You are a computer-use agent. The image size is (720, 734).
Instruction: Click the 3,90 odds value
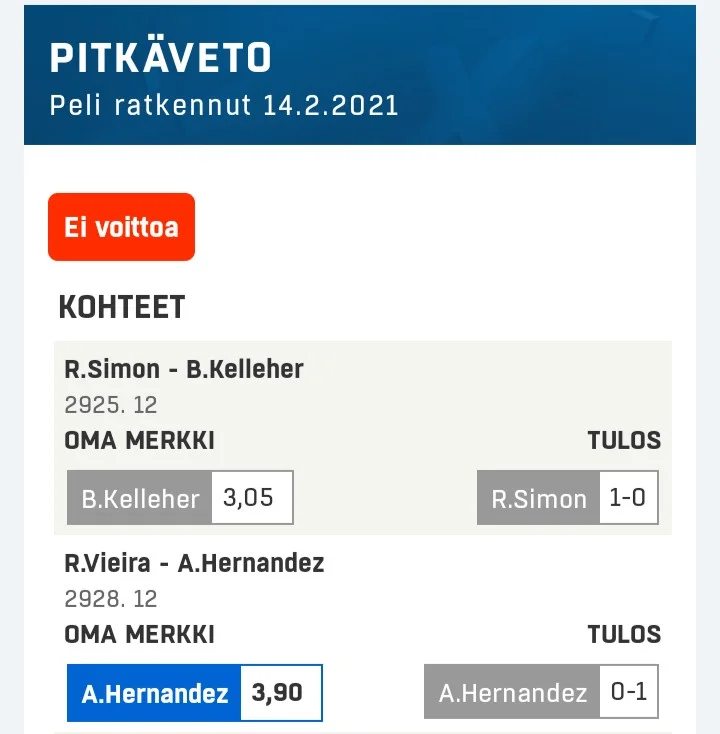tap(280, 692)
